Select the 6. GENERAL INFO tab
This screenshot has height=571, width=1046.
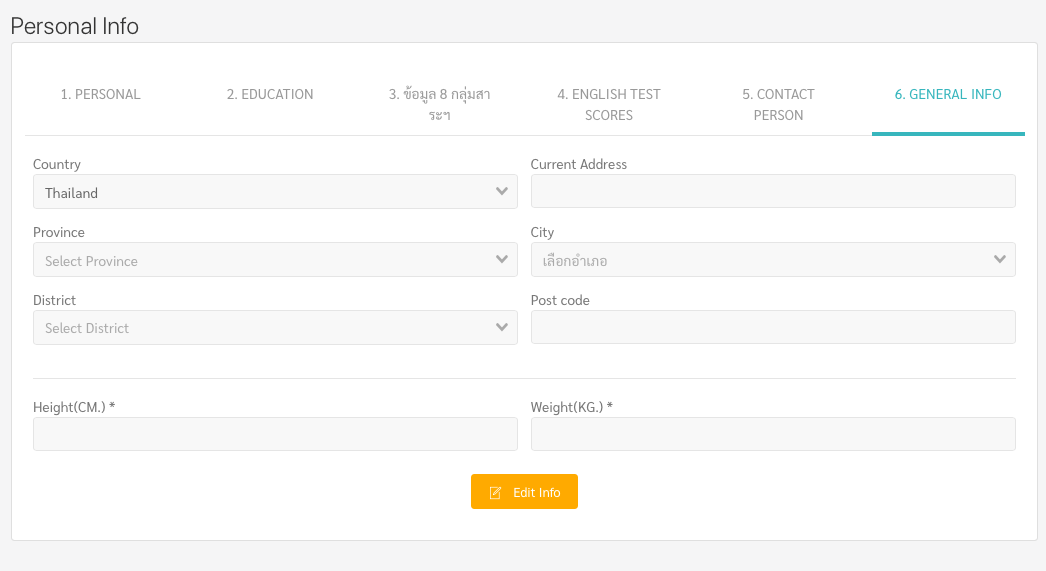click(948, 95)
